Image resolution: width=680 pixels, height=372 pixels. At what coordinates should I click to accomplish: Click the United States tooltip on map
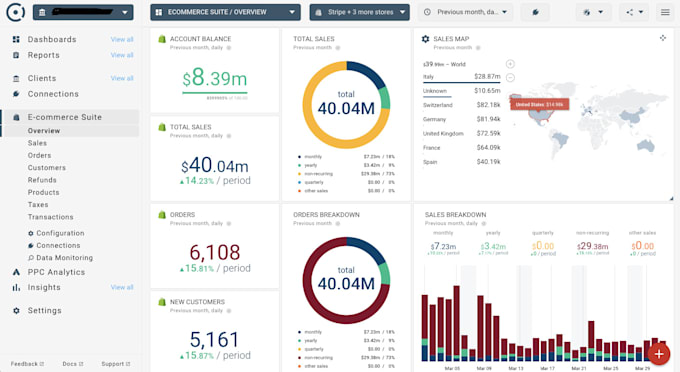pyautogui.click(x=539, y=104)
